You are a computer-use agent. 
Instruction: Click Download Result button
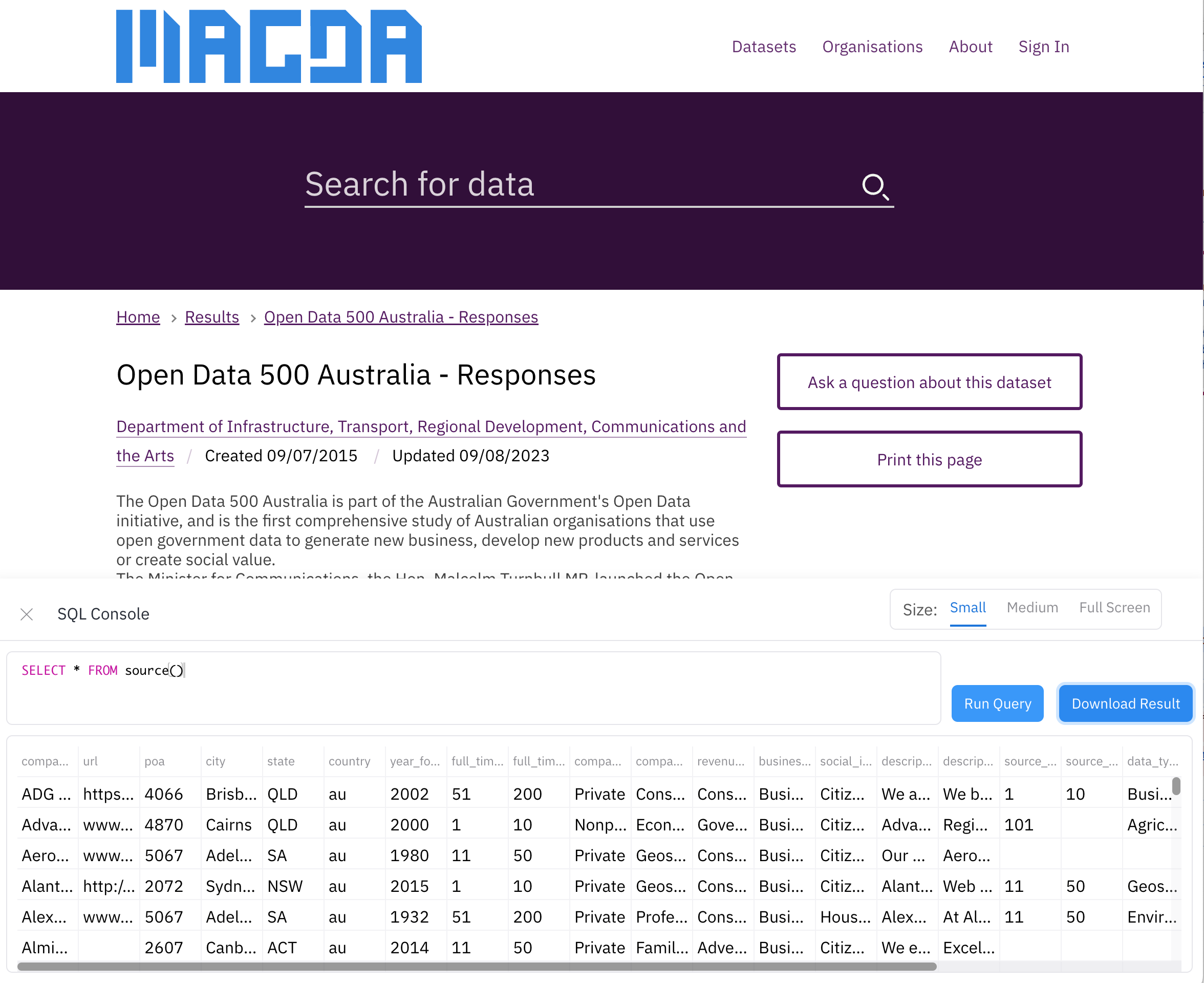point(1125,704)
